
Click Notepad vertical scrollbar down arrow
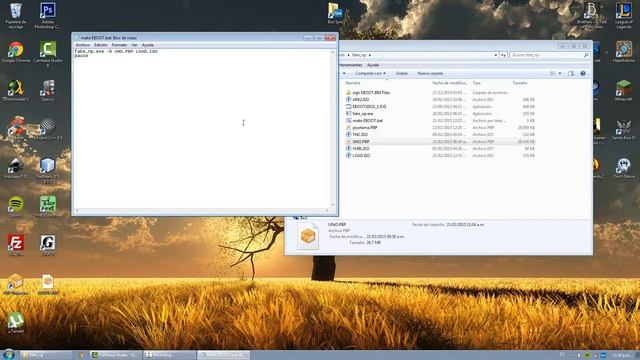tap(333, 205)
